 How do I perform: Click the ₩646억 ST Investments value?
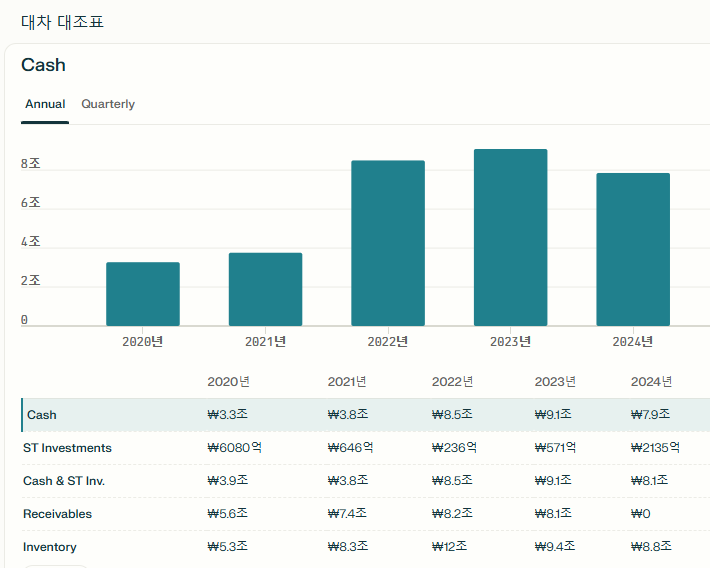click(x=350, y=448)
